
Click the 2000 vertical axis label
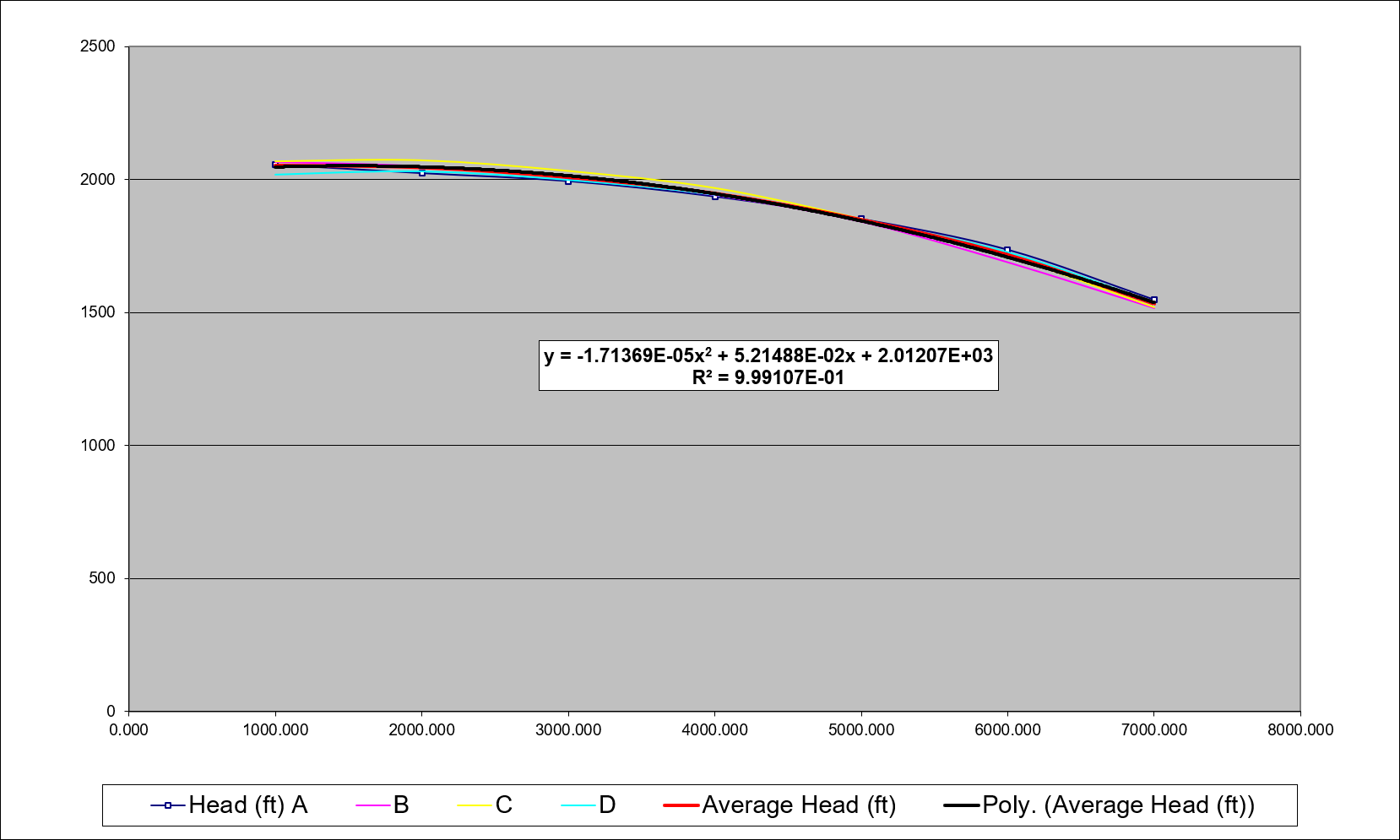point(98,180)
